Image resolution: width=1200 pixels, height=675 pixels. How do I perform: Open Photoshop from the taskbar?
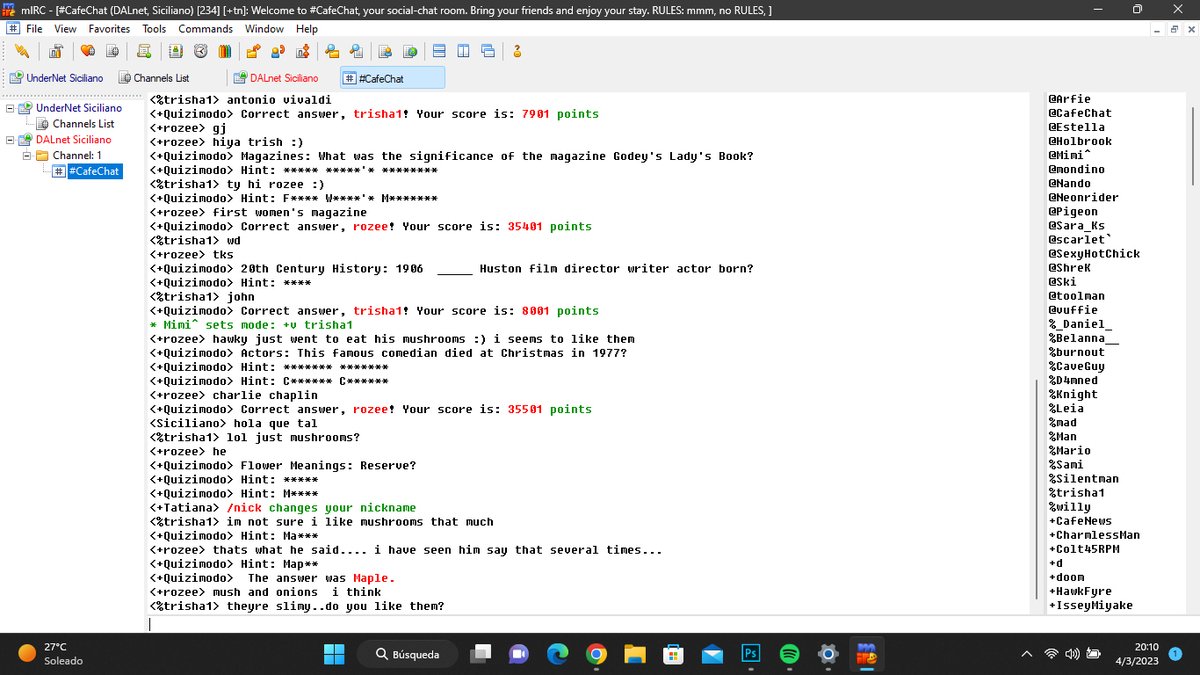point(750,654)
